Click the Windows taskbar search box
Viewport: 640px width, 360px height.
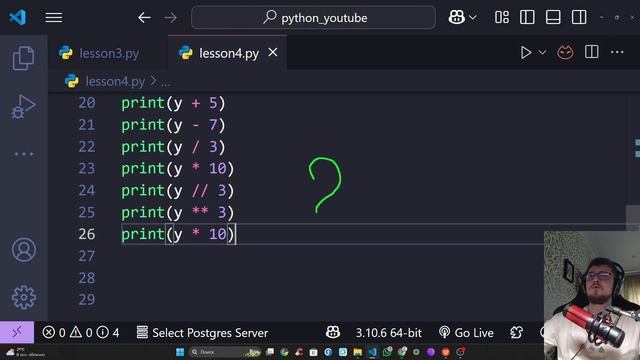(x=225, y=352)
